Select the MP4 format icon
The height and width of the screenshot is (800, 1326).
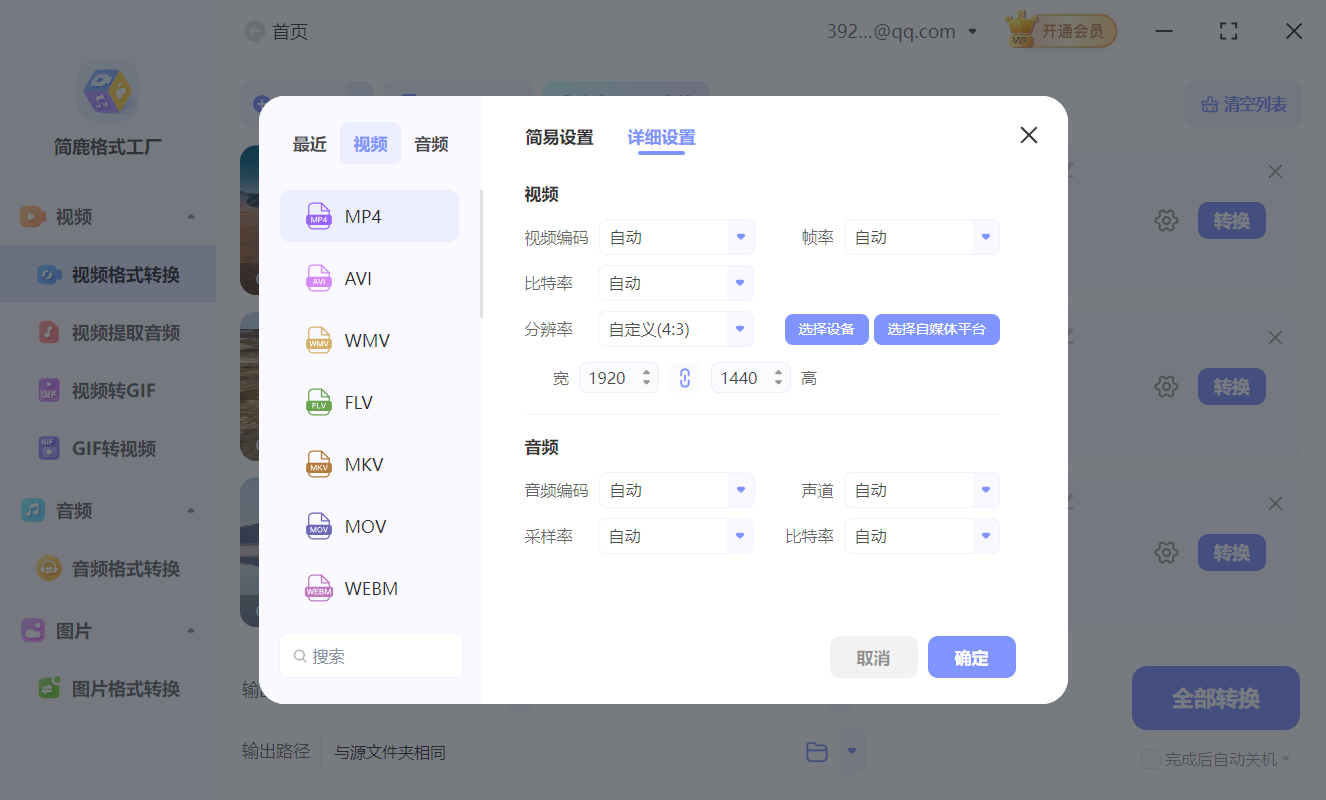coord(319,215)
